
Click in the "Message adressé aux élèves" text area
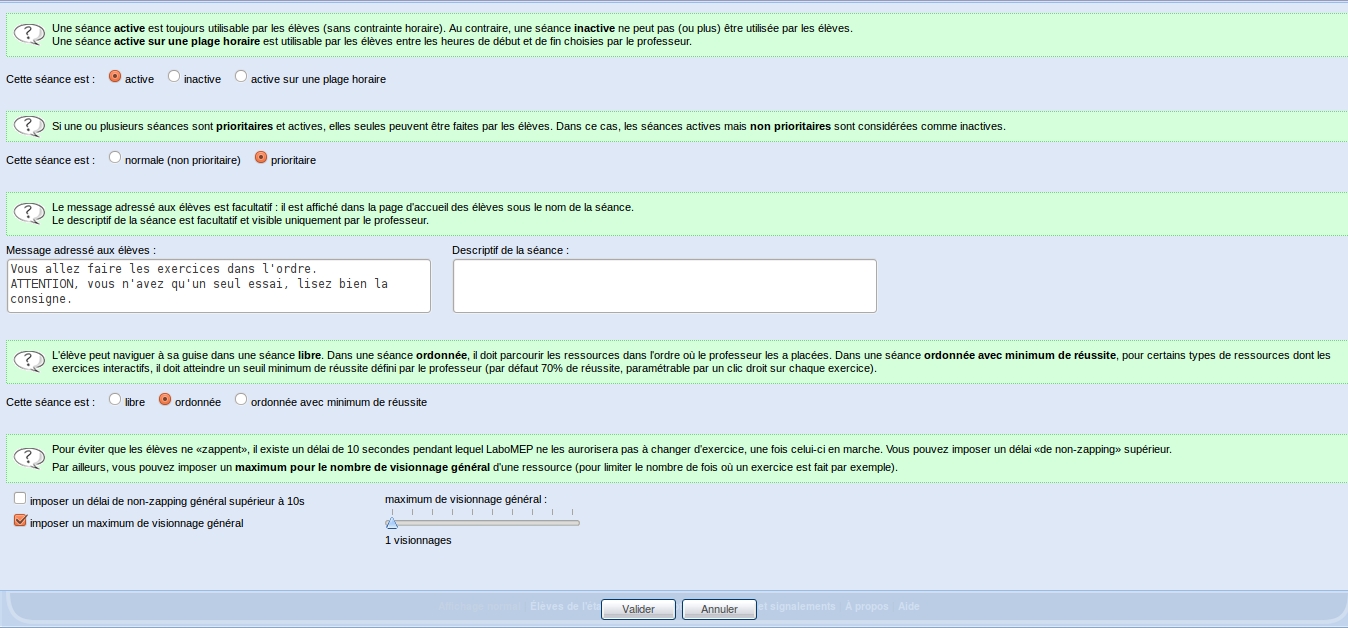(218, 286)
